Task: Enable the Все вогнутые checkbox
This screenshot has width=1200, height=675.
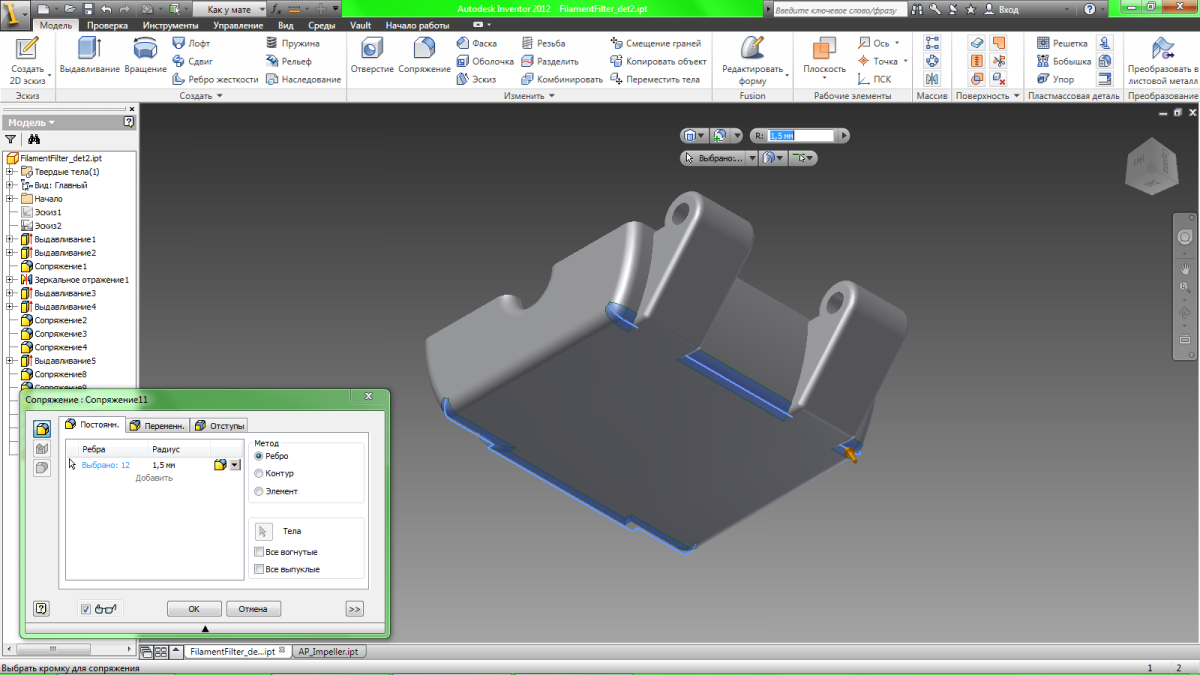Action: [x=260, y=552]
